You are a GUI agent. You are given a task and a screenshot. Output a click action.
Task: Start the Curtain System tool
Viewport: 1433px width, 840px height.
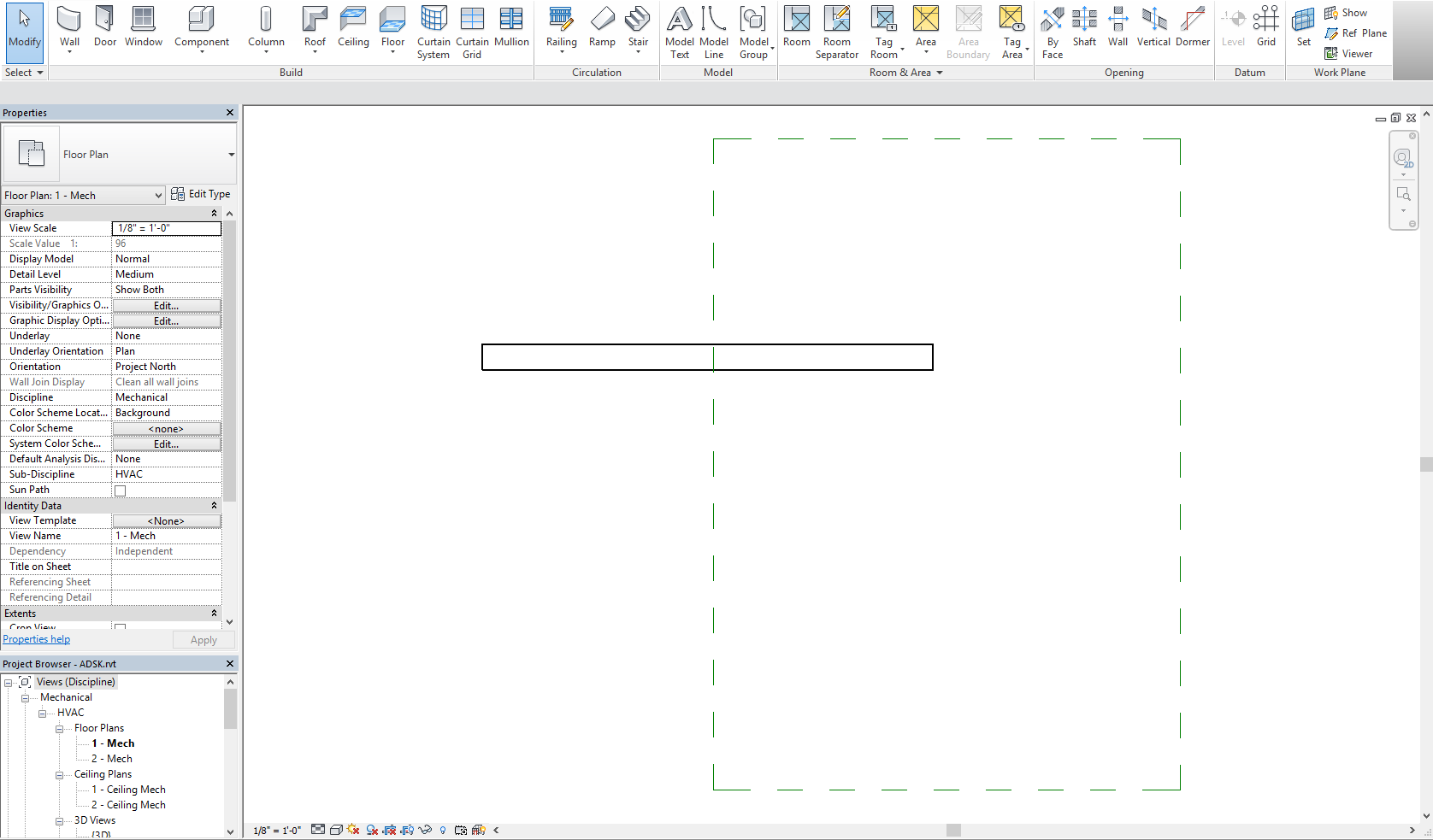coord(433,32)
